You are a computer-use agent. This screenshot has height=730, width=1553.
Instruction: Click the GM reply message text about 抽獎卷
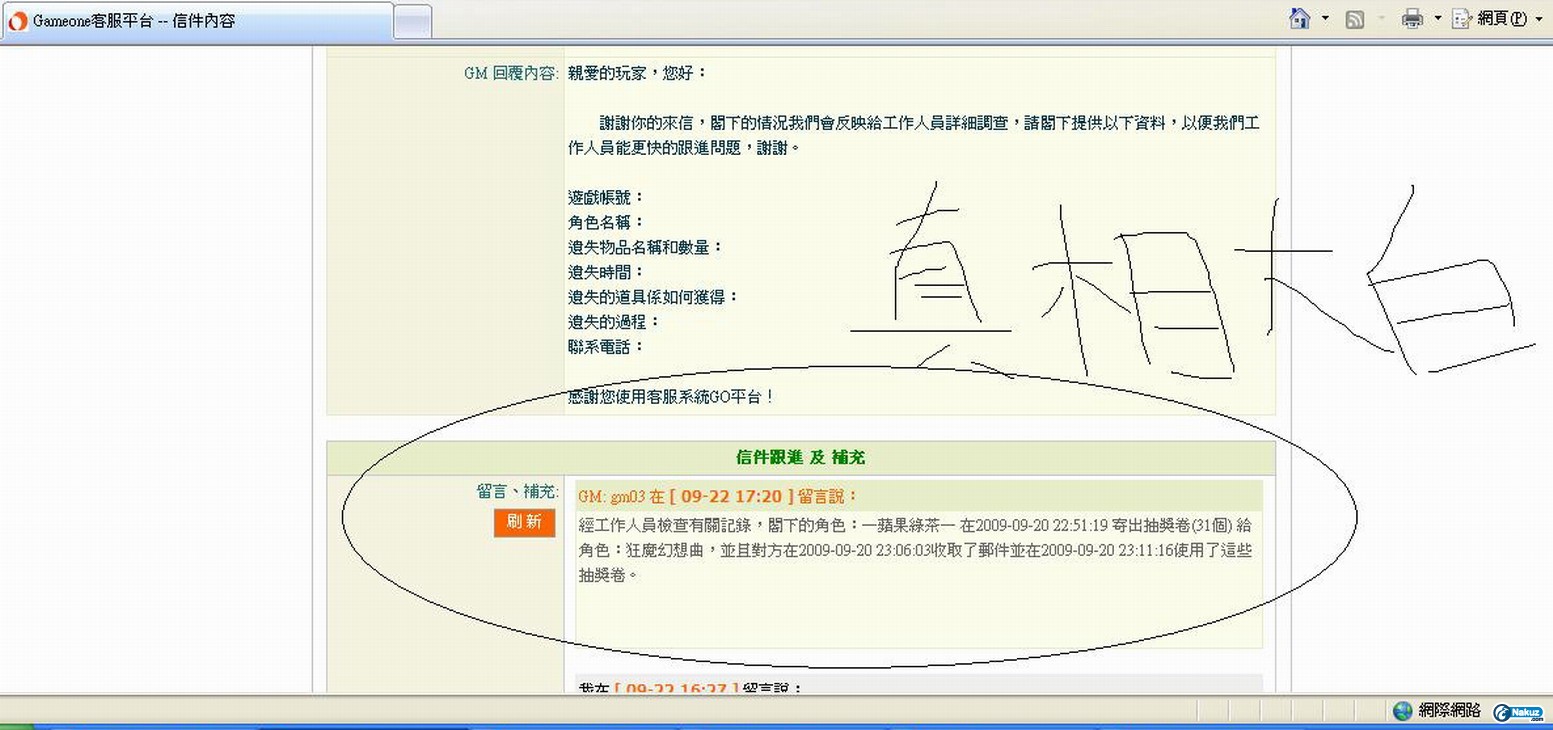coord(915,550)
